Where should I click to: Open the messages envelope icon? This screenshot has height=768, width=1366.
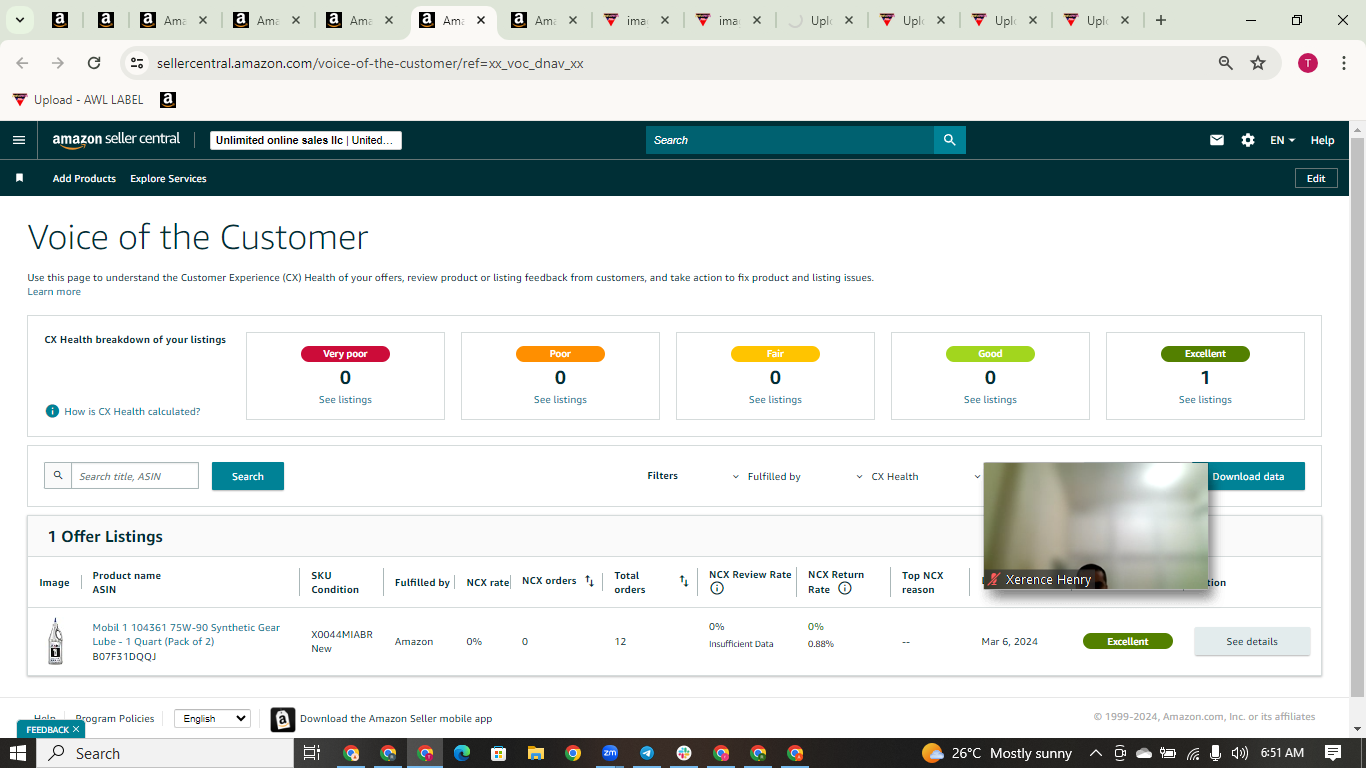[1217, 140]
